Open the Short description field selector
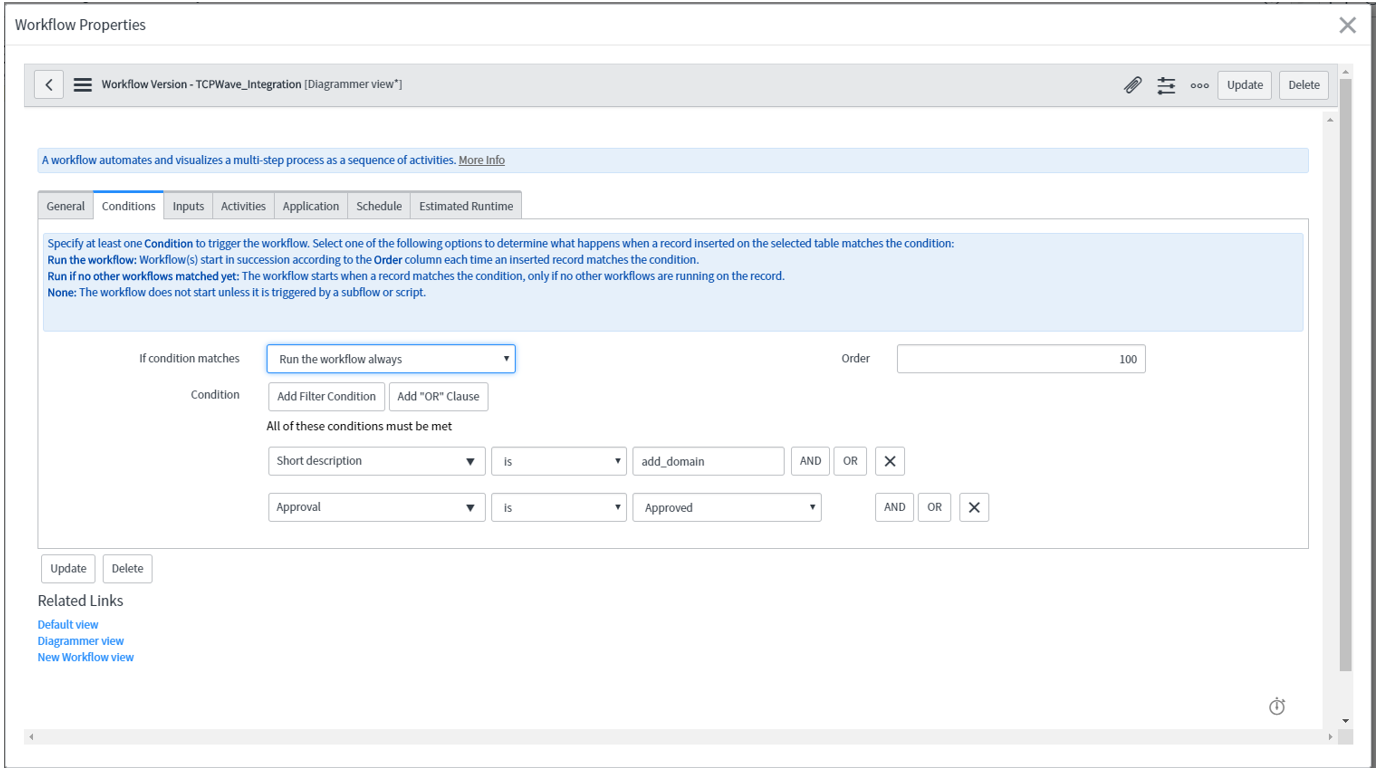 click(x=376, y=461)
